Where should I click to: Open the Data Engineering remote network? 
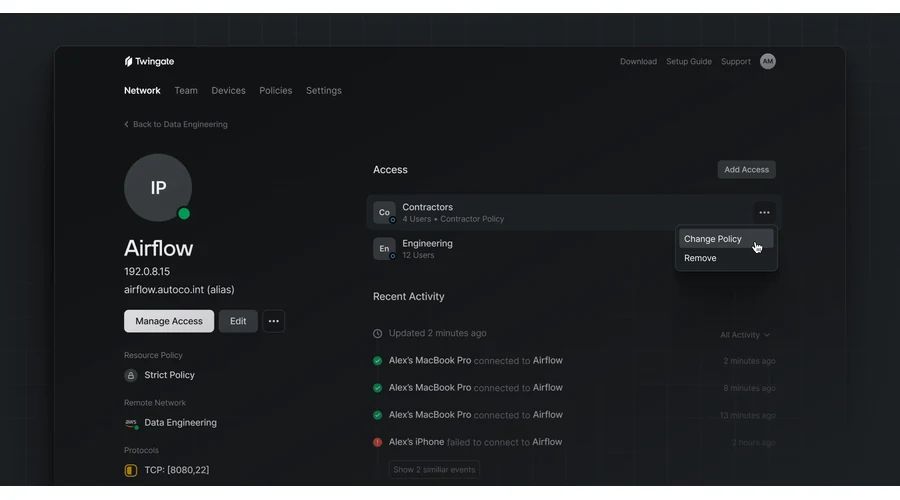(180, 423)
